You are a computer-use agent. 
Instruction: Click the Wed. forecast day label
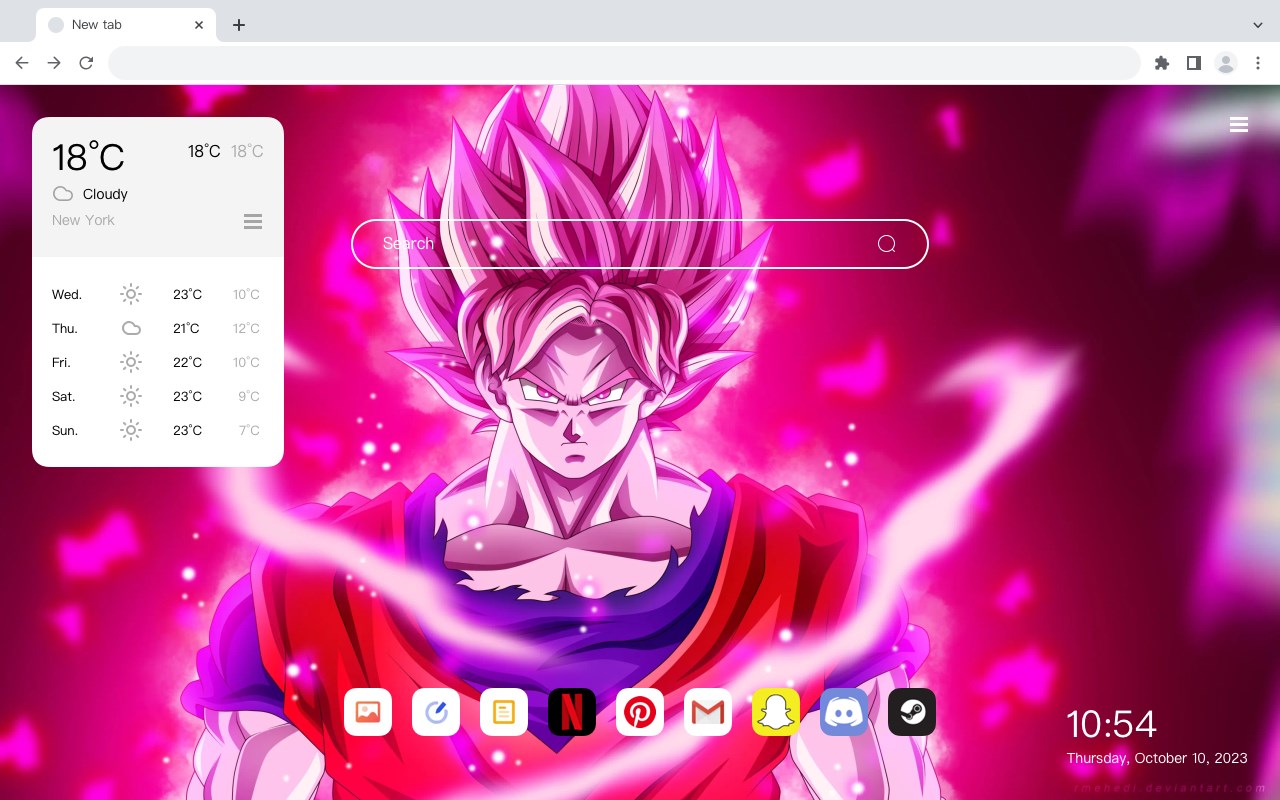coord(67,294)
